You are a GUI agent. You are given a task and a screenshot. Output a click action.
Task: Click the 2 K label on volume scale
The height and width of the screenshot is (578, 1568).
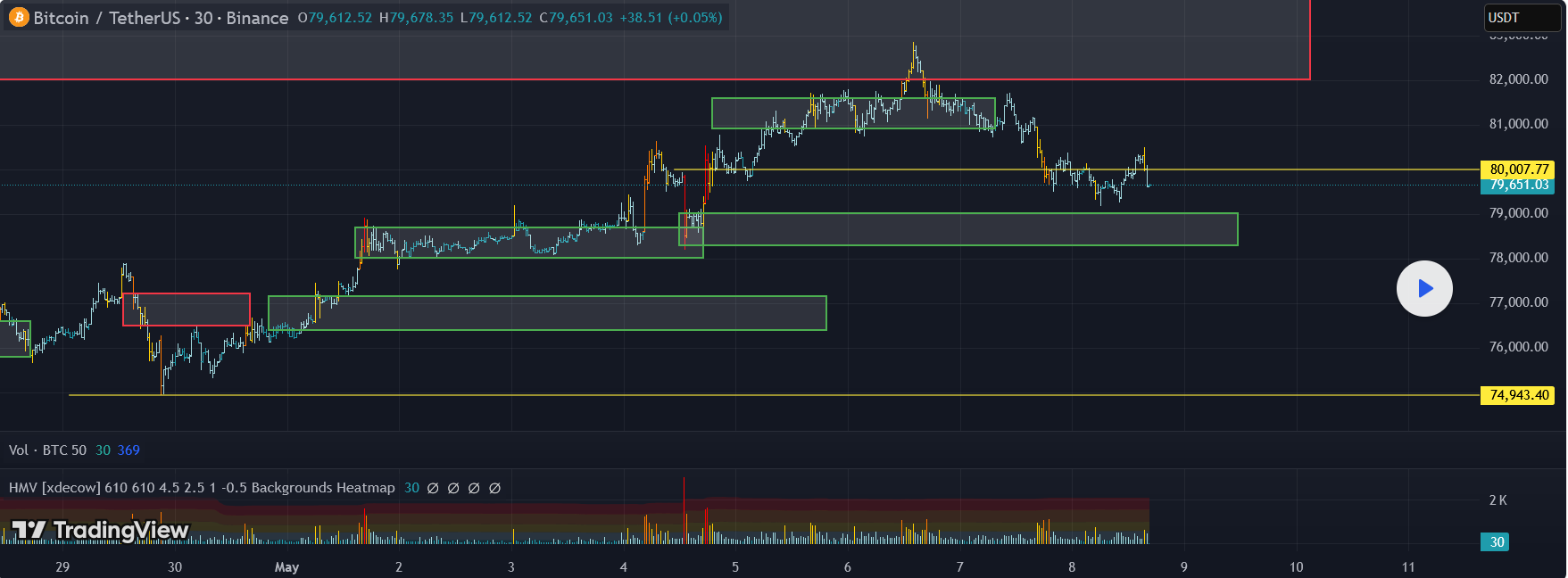point(1498,500)
